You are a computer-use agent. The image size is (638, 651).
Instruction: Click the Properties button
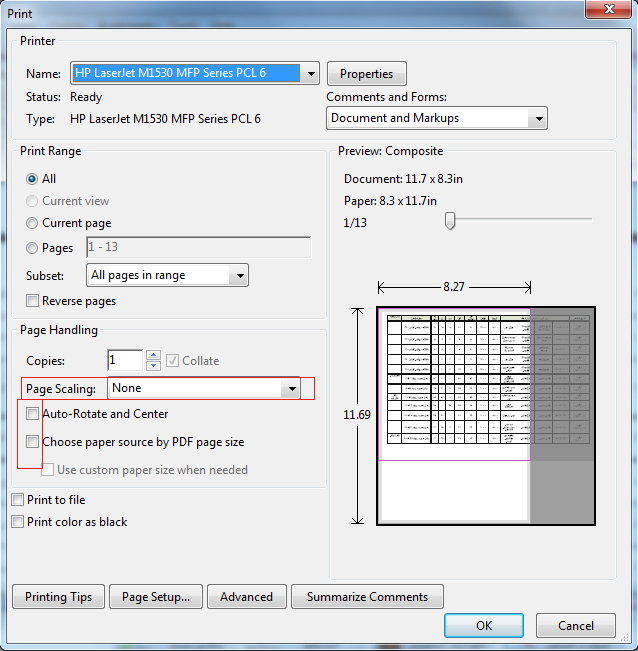click(x=366, y=74)
